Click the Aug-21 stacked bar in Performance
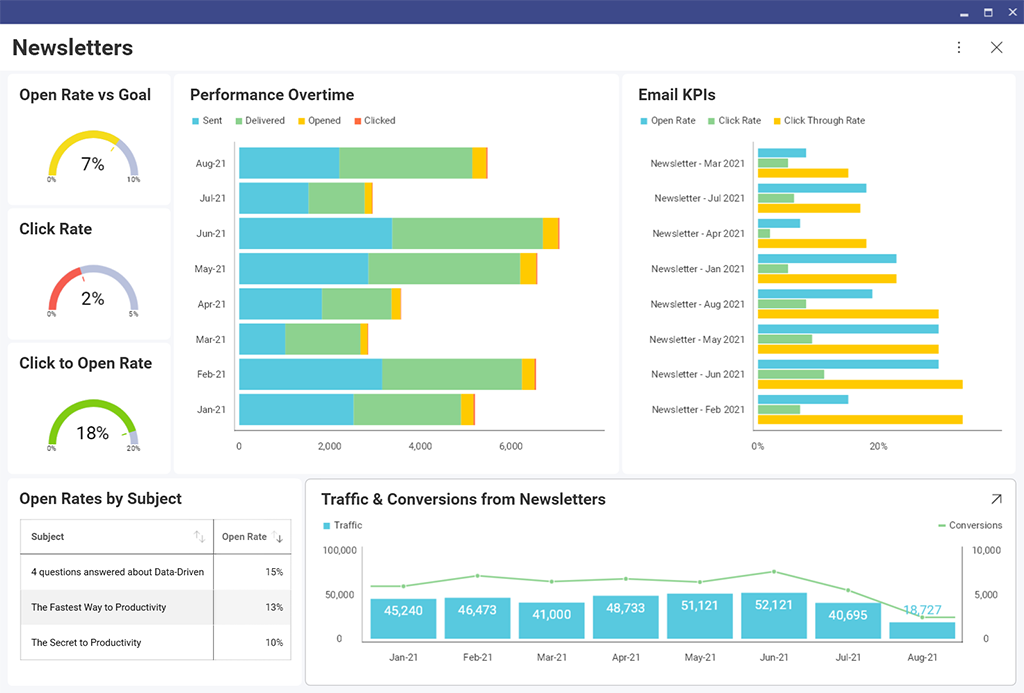 click(363, 163)
